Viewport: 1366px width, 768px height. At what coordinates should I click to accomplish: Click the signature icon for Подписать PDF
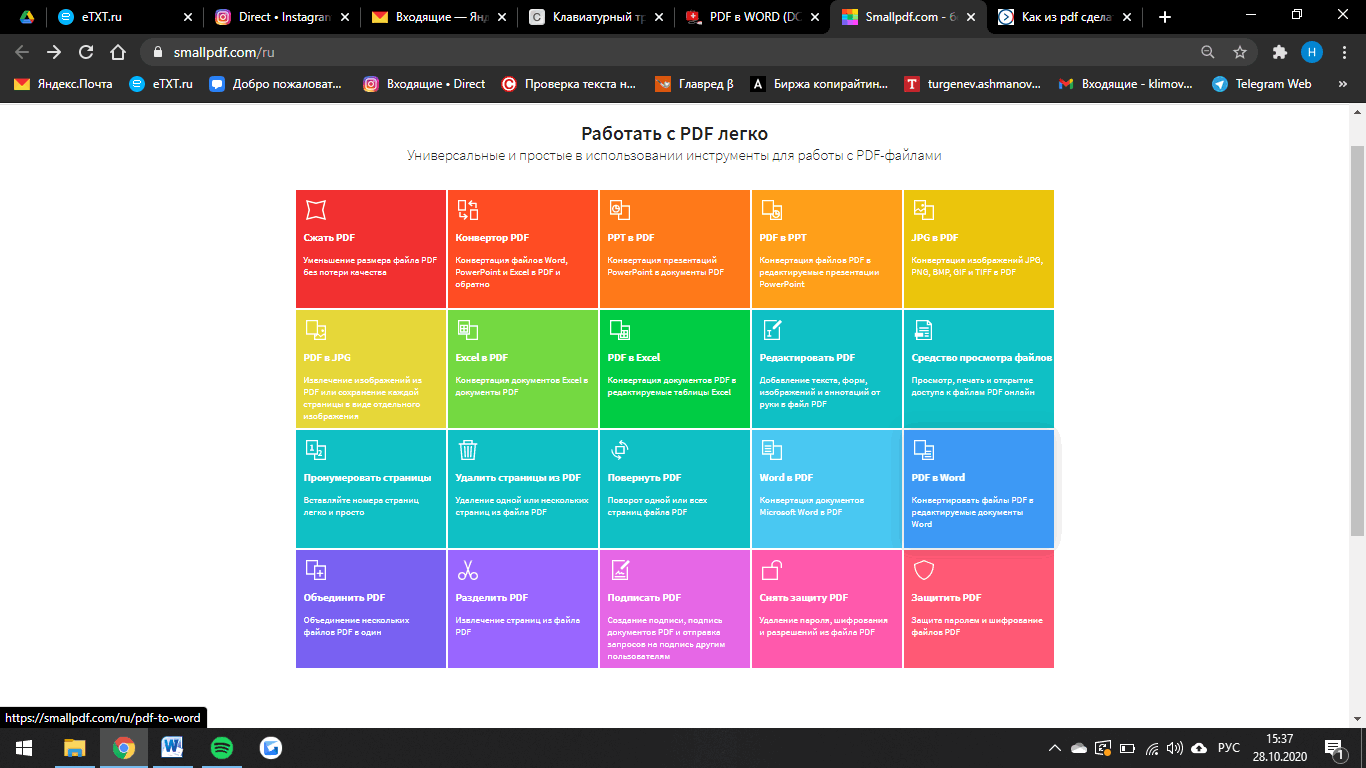[620, 570]
